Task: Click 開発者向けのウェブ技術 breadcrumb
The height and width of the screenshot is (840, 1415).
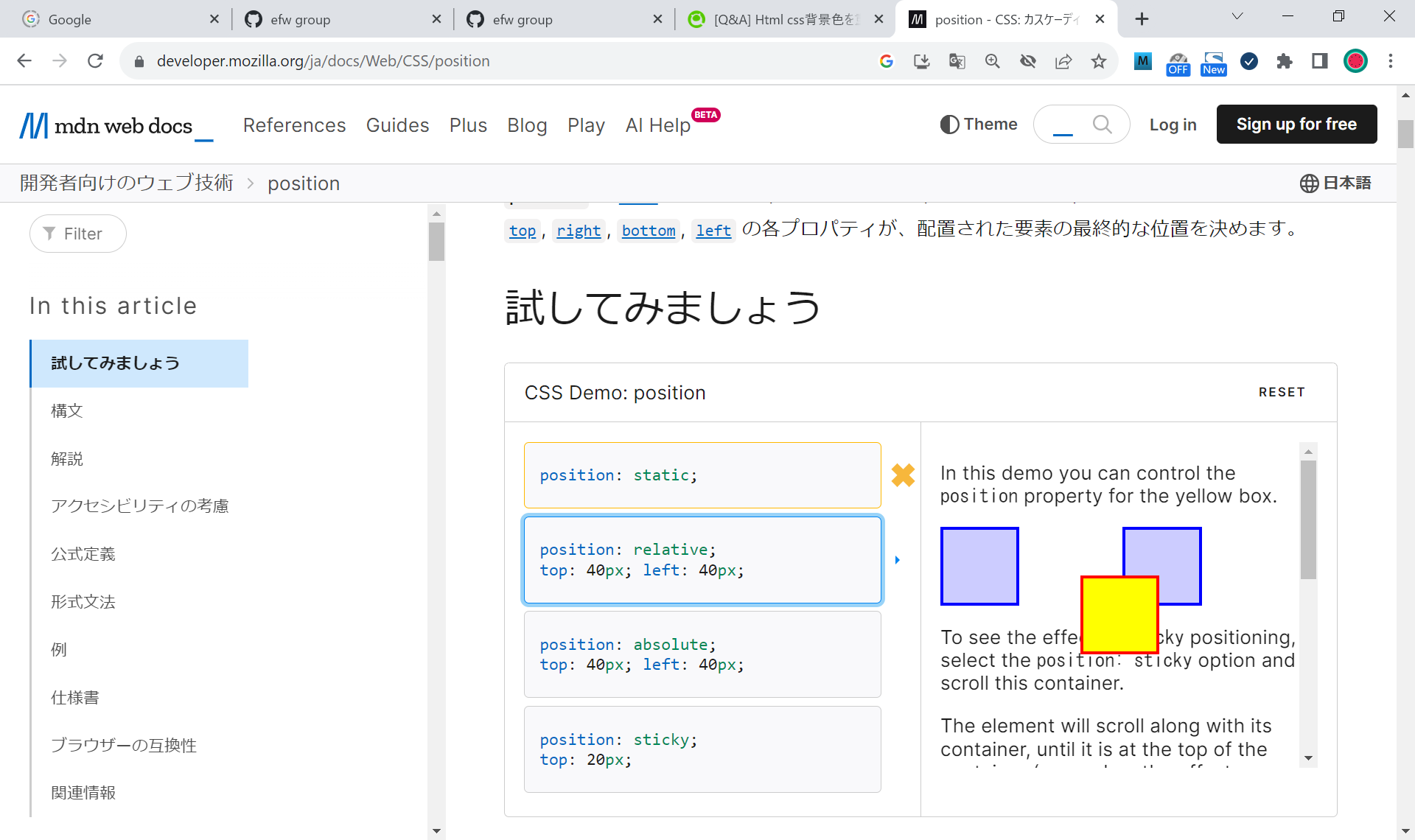Action: click(127, 183)
